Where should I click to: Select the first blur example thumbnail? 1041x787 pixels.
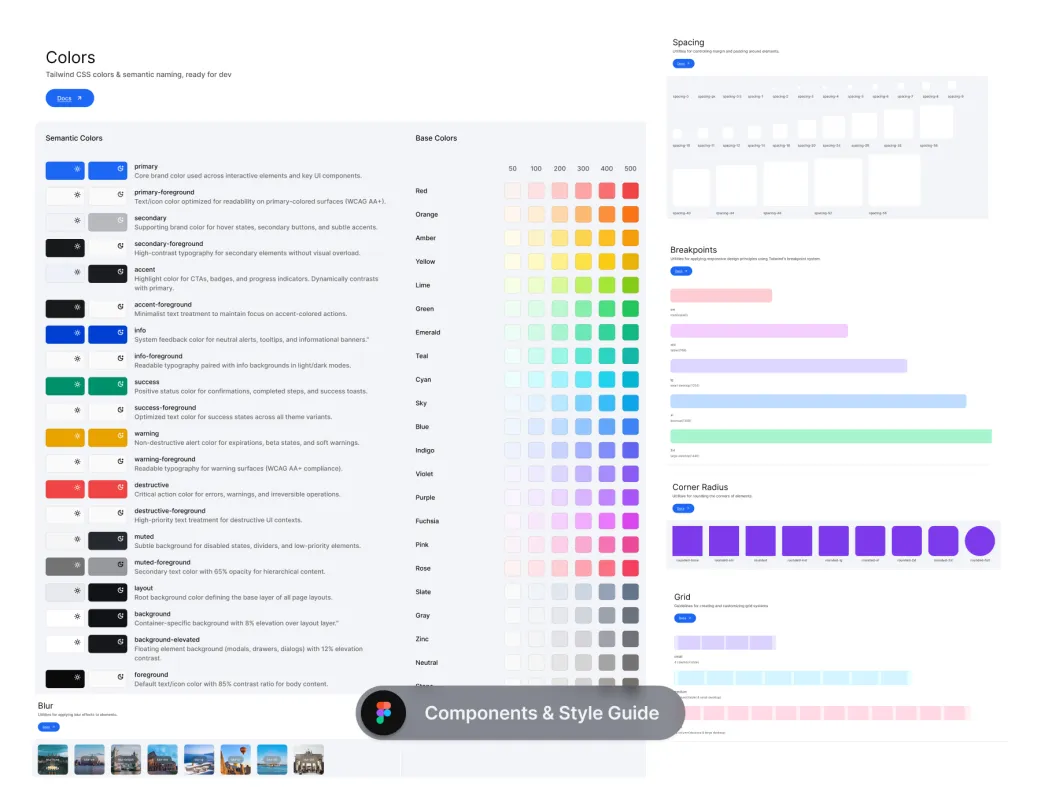pyautogui.click(x=53, y=760)
